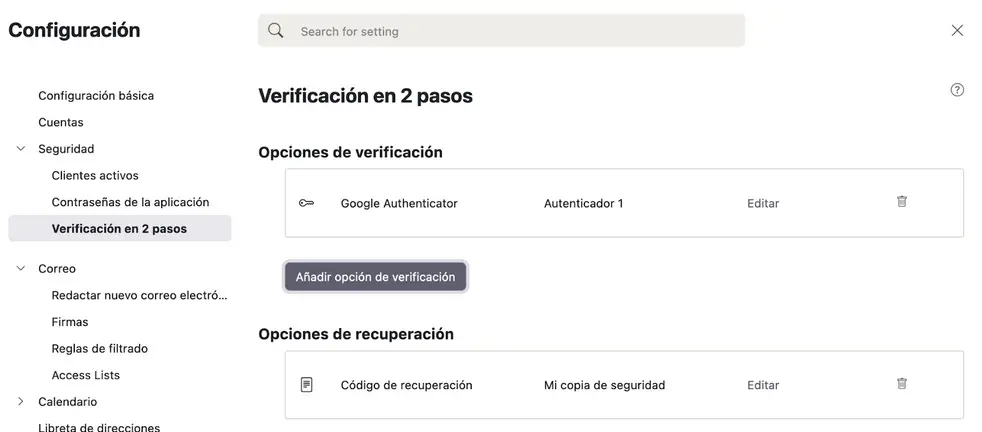Click the document icon beside Código de recuperación
This screenshot has height=432, width=982.
[x=306, y=384]
